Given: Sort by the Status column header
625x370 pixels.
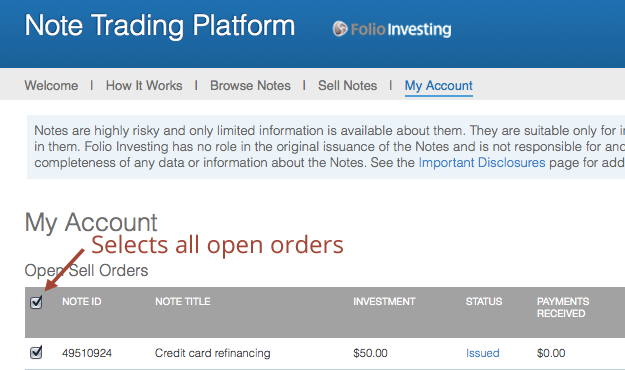Looking at the screenshot, I should (x=484, y=301).
